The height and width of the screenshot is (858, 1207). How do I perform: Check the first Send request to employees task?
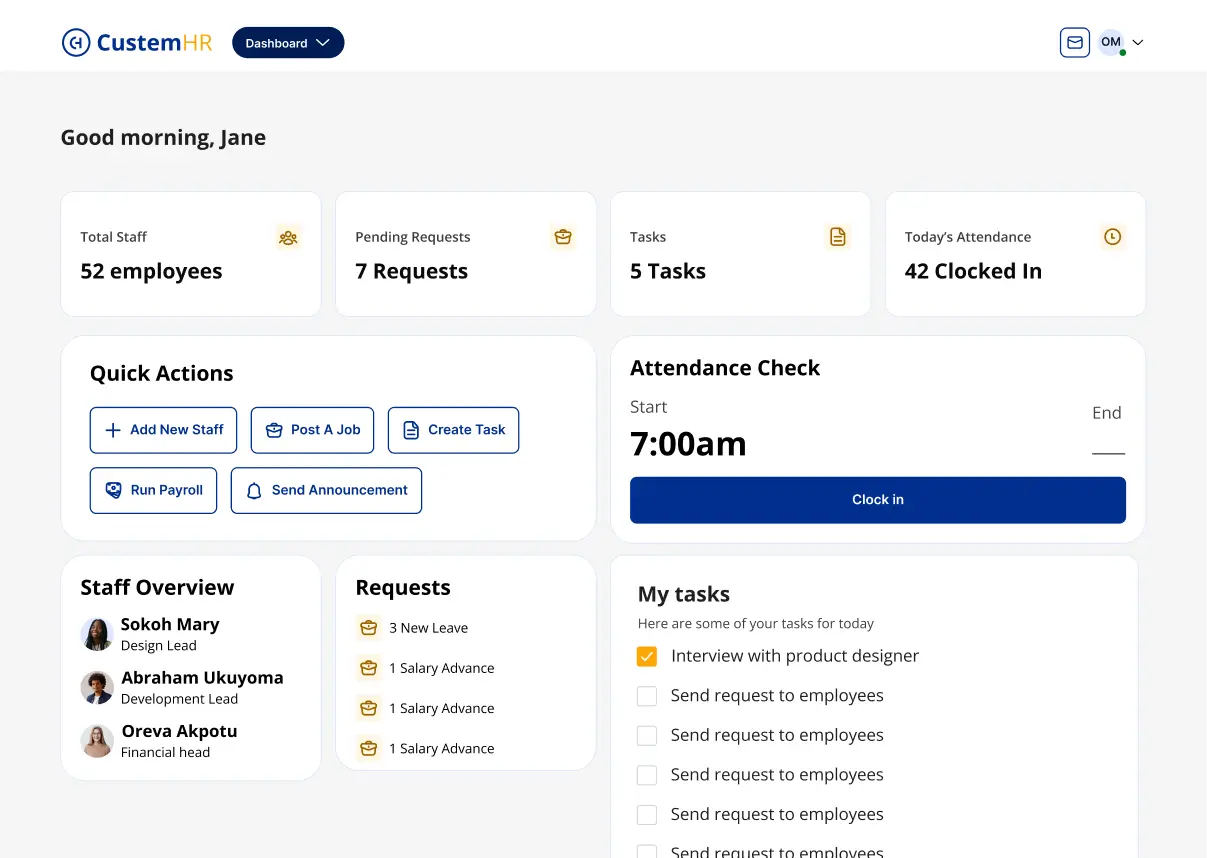pos(647,696)
